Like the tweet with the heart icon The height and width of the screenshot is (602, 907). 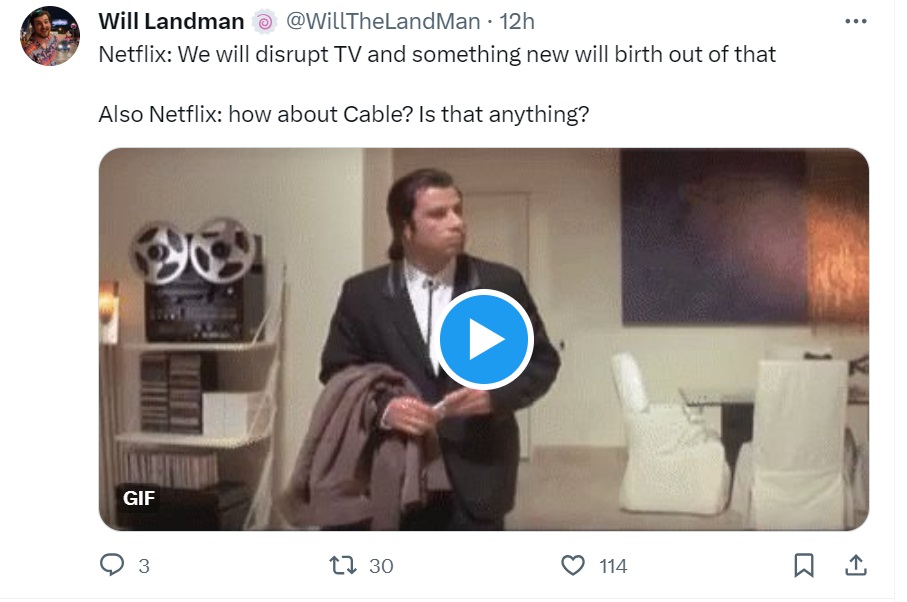(572, 566)
